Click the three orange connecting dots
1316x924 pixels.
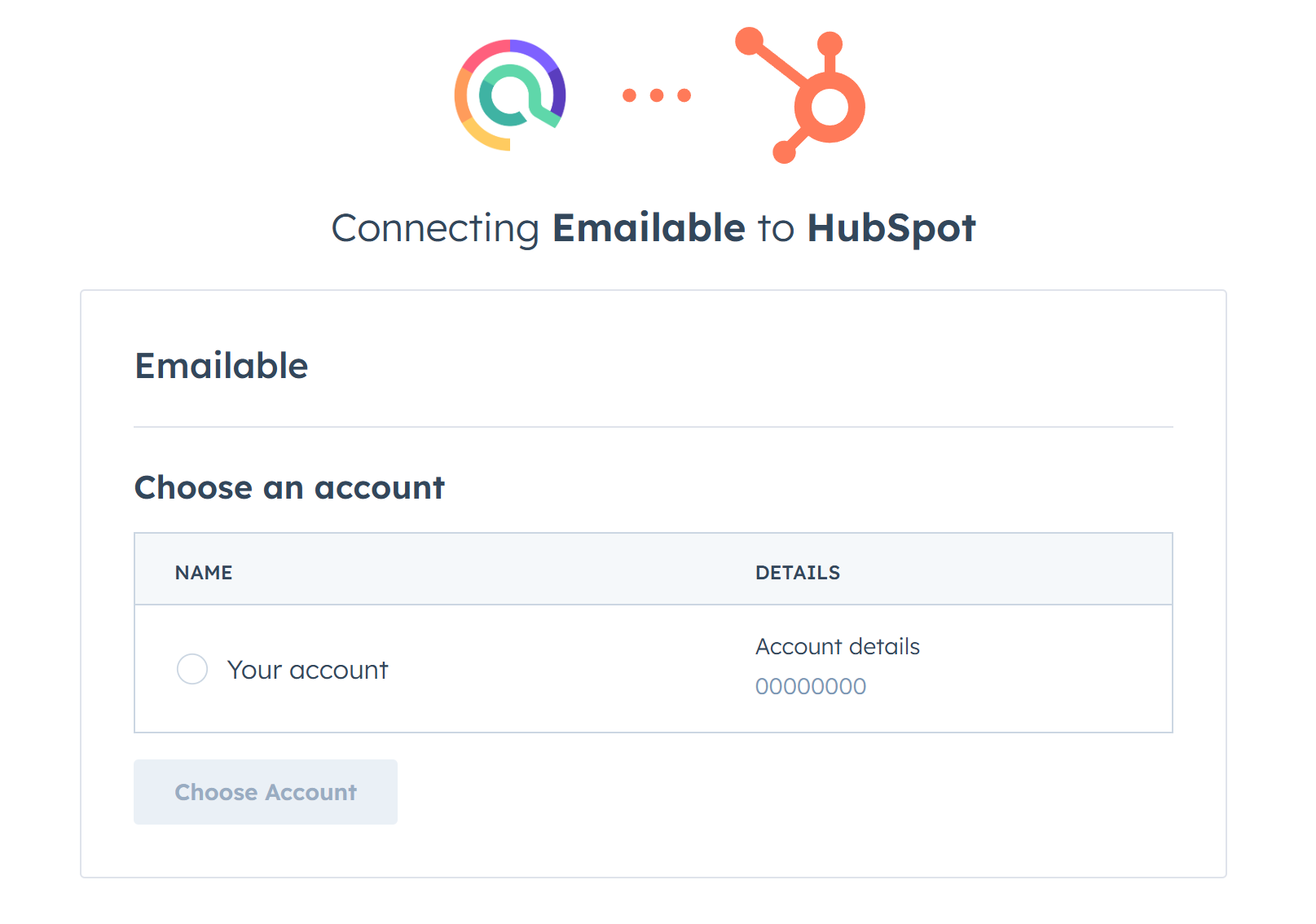click(x=657, y=95)
